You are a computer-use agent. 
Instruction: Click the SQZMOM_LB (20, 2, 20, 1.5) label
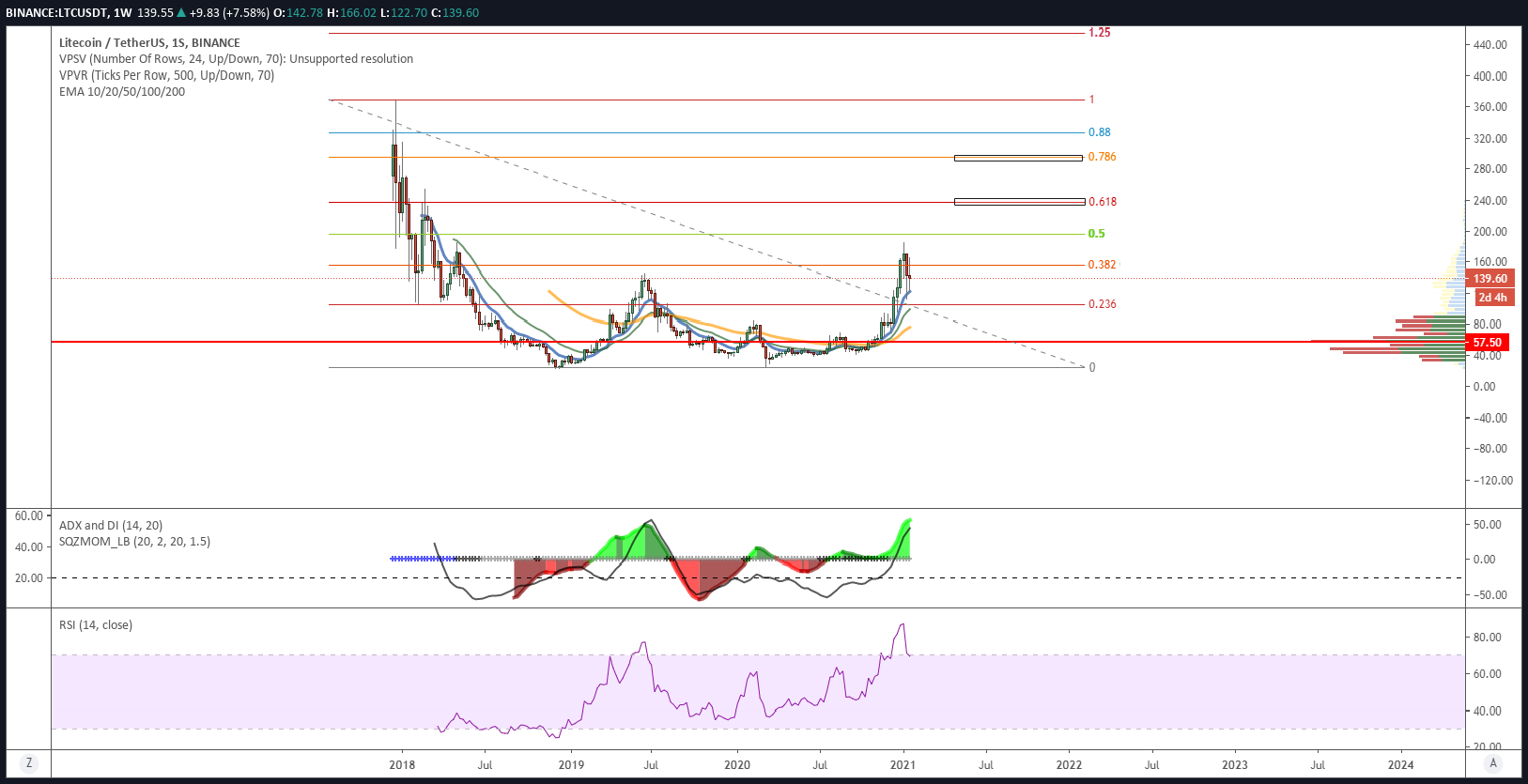(134, 542)
